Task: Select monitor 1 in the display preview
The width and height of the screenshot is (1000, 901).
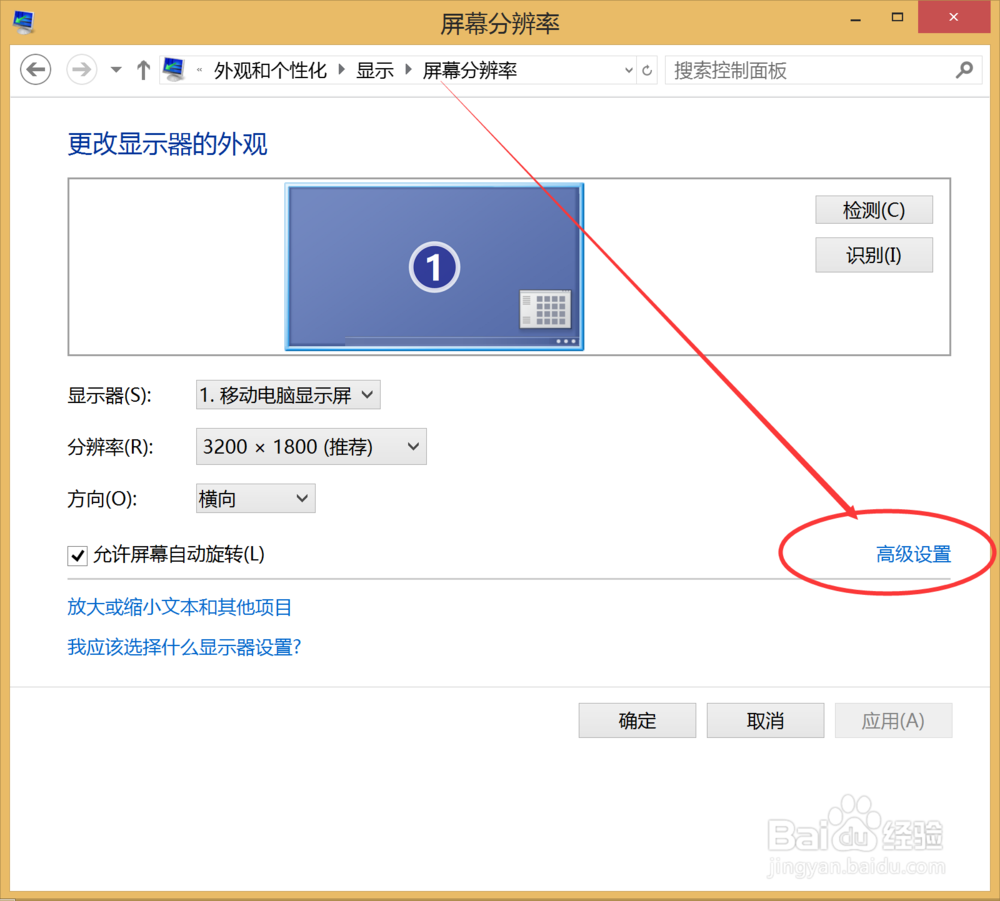Action: 433,265
